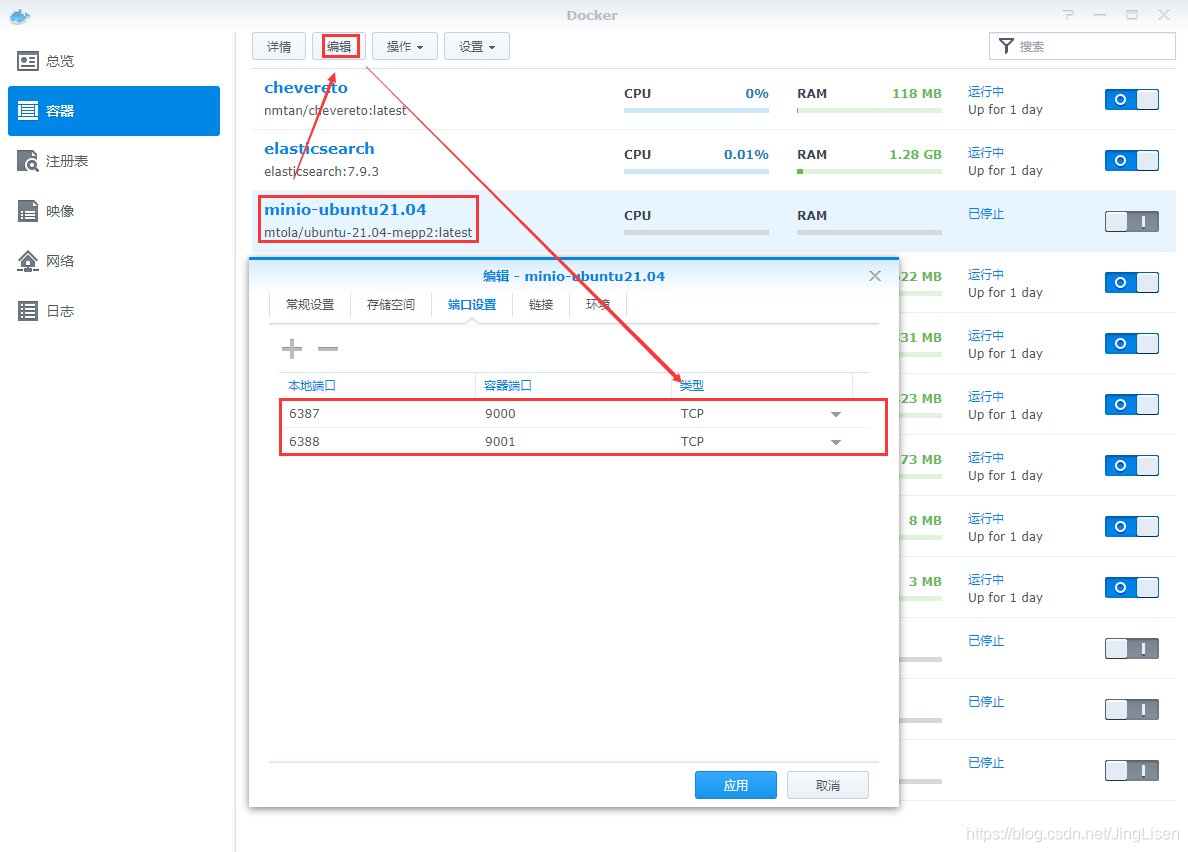Click the elasticsearch CPU usage bar
1188x852 pixels.
click(x=696, y=171)
